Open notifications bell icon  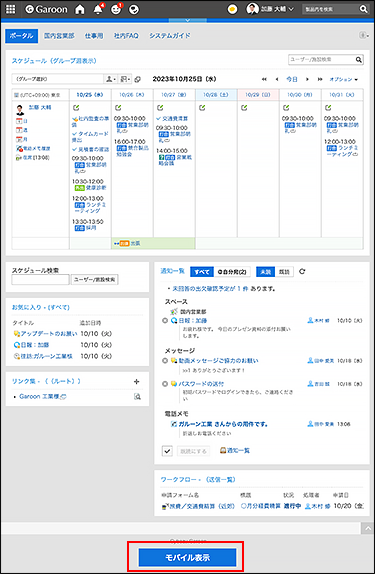tap(98, 10)
